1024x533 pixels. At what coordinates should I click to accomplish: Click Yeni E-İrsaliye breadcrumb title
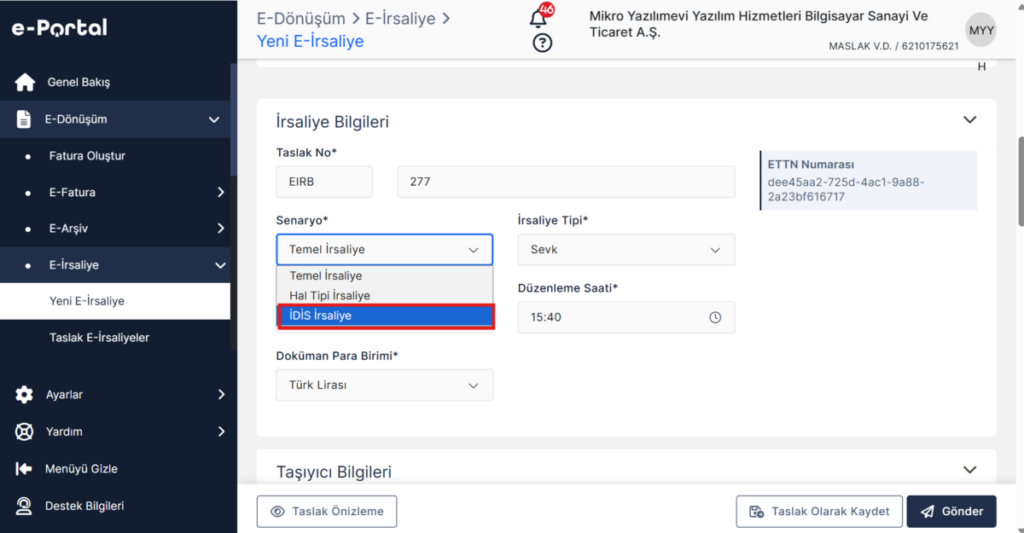[x=310, y=41]
